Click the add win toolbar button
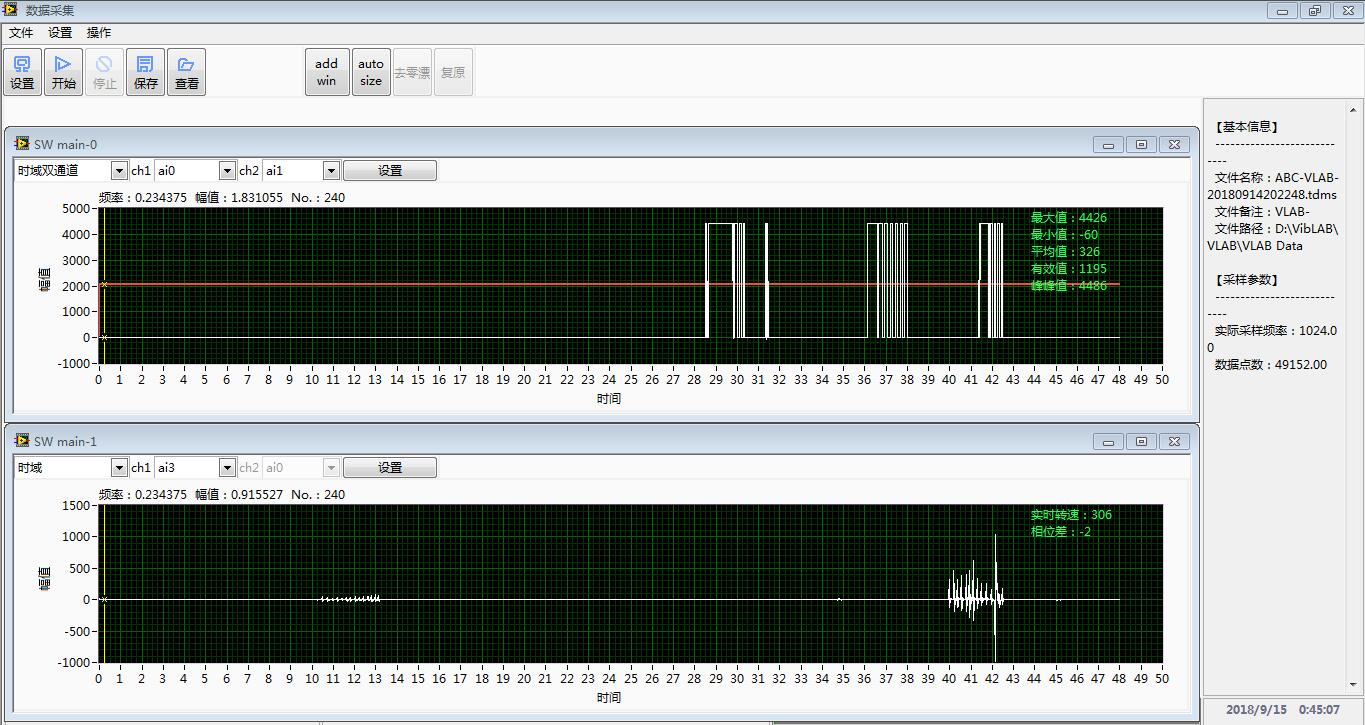Viewport: 1365px width, 725px height. point(327,72)
